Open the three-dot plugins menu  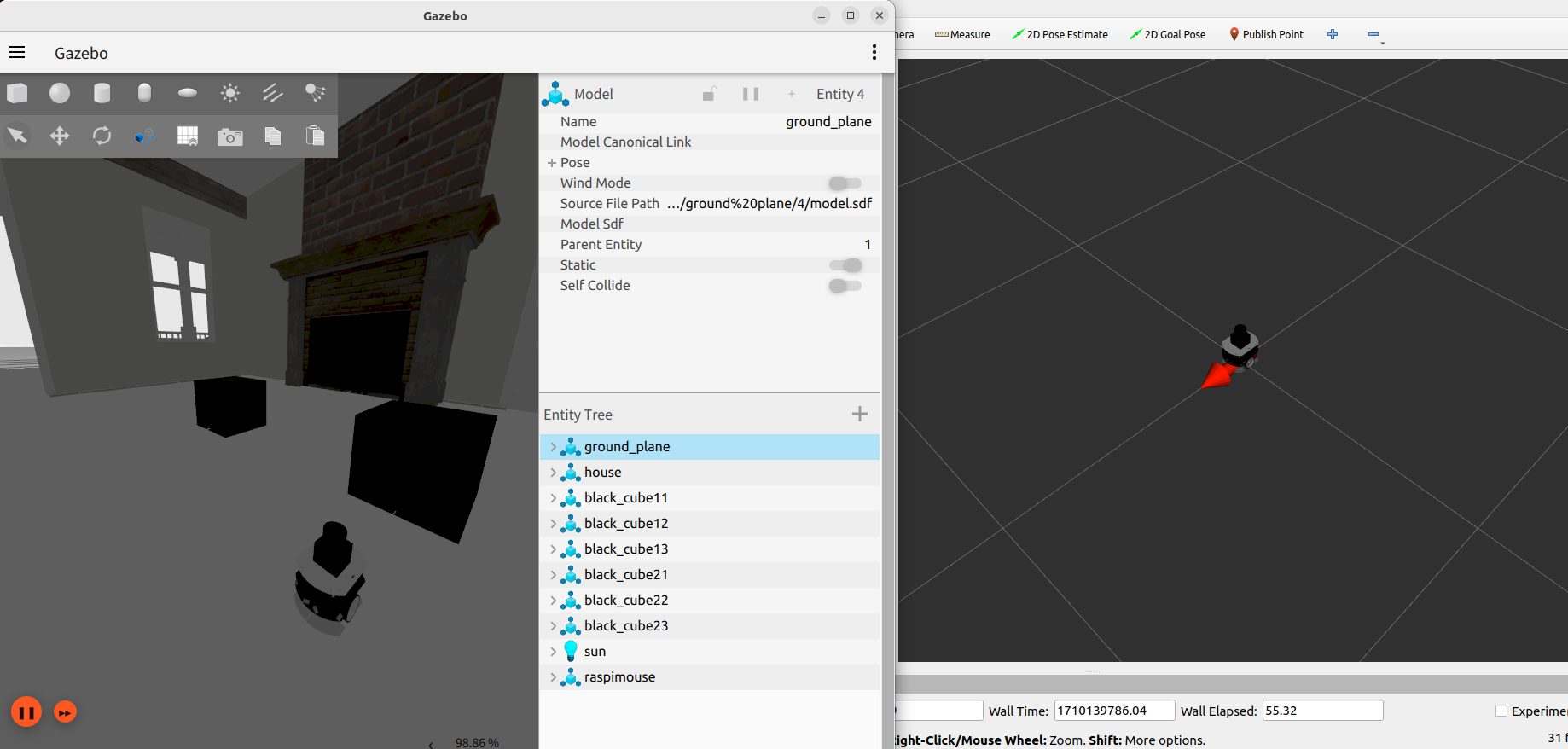pos(874,53)
